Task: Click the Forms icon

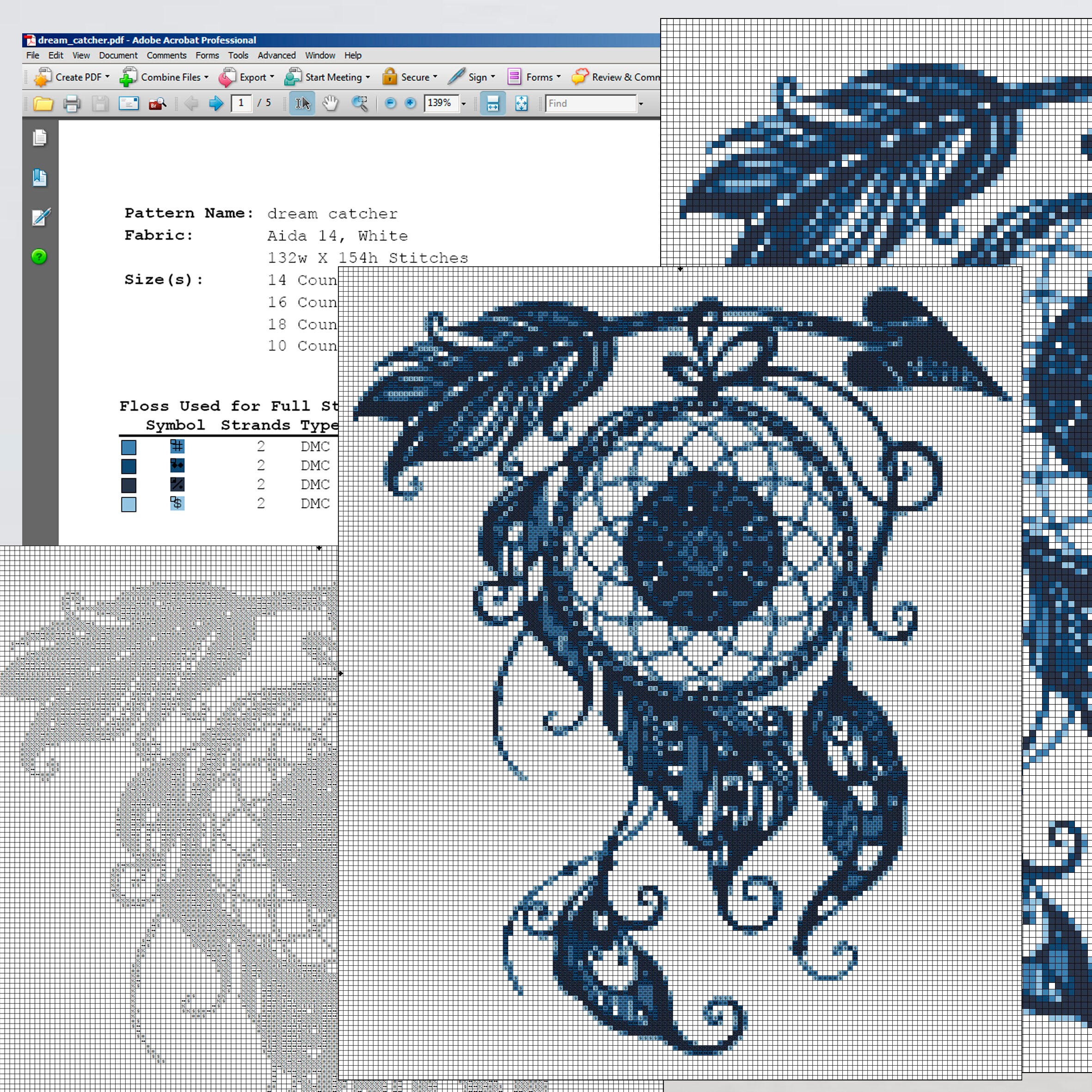Action: pos(515,77)
